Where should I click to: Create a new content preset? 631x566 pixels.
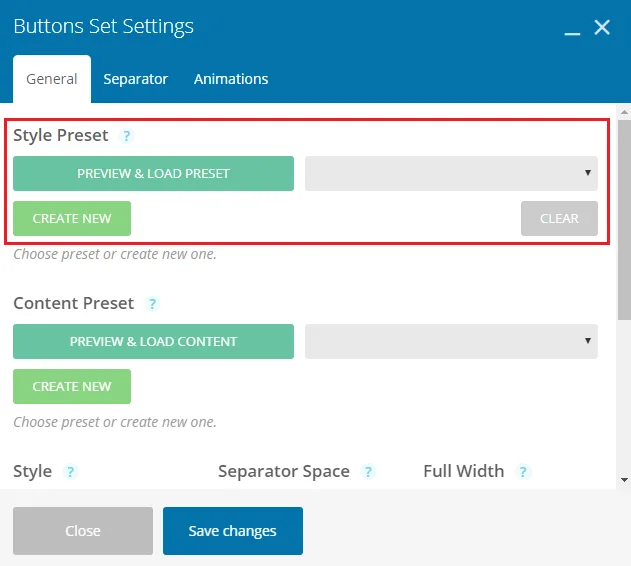click(72, 386)
